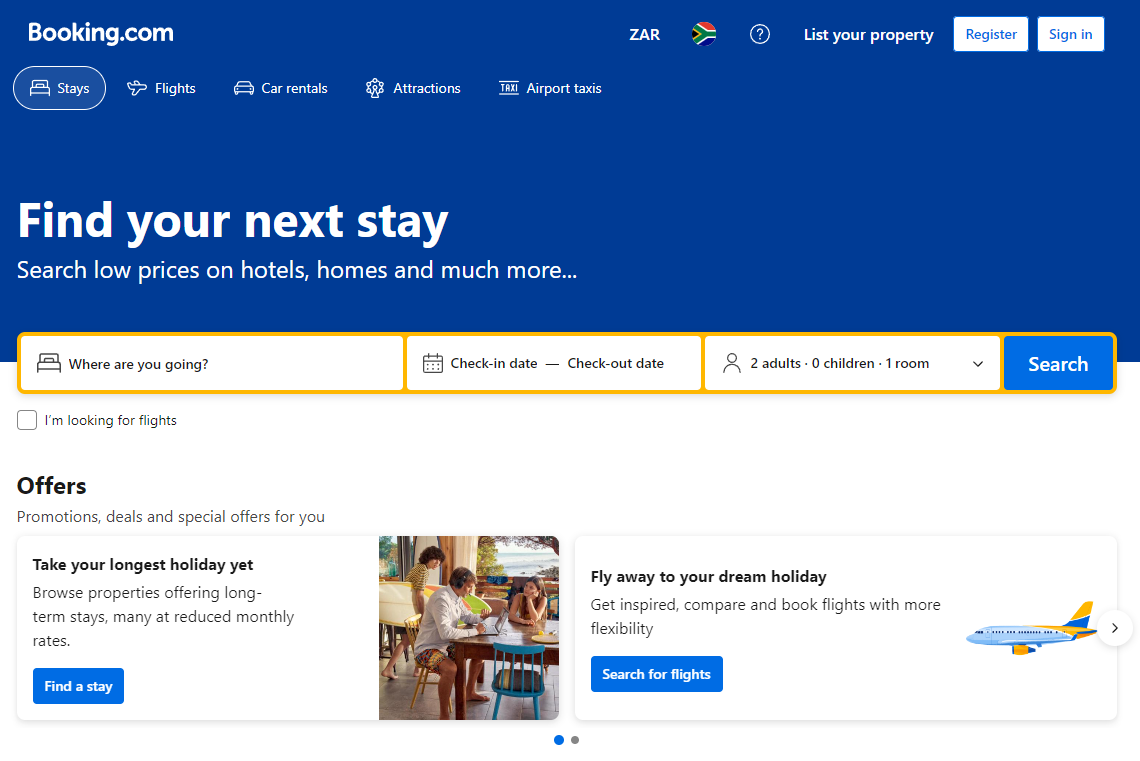Click the airplane illustration in flights offer
Image resolution: width=1140 pixels, height=761 pixels.
(x=1031, y=629)
